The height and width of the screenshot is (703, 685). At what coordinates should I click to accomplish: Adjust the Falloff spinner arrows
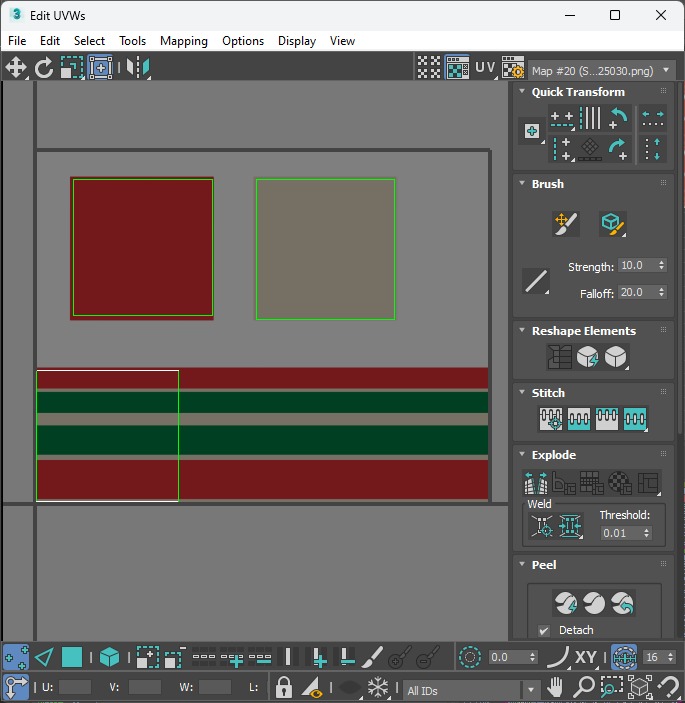(661, 292)
